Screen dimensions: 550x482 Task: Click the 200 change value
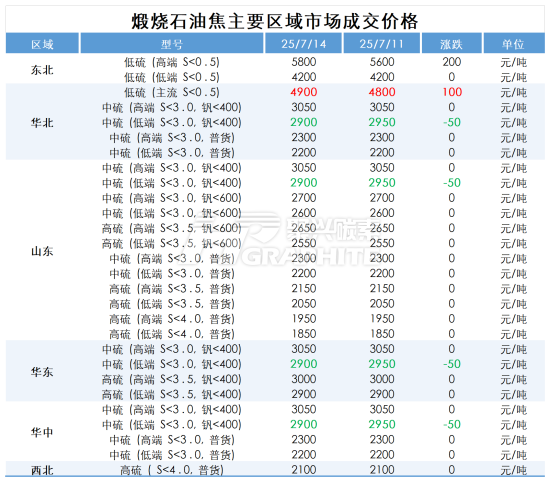tap(452, 62)
